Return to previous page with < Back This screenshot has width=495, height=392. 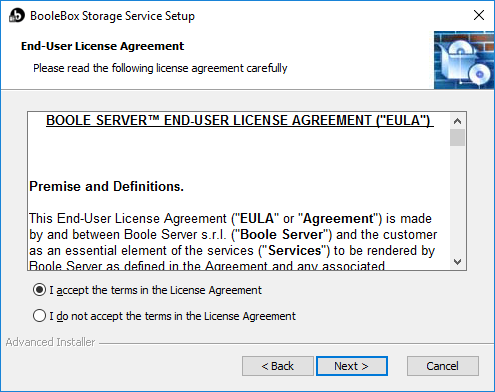click(x=278, y=366)
